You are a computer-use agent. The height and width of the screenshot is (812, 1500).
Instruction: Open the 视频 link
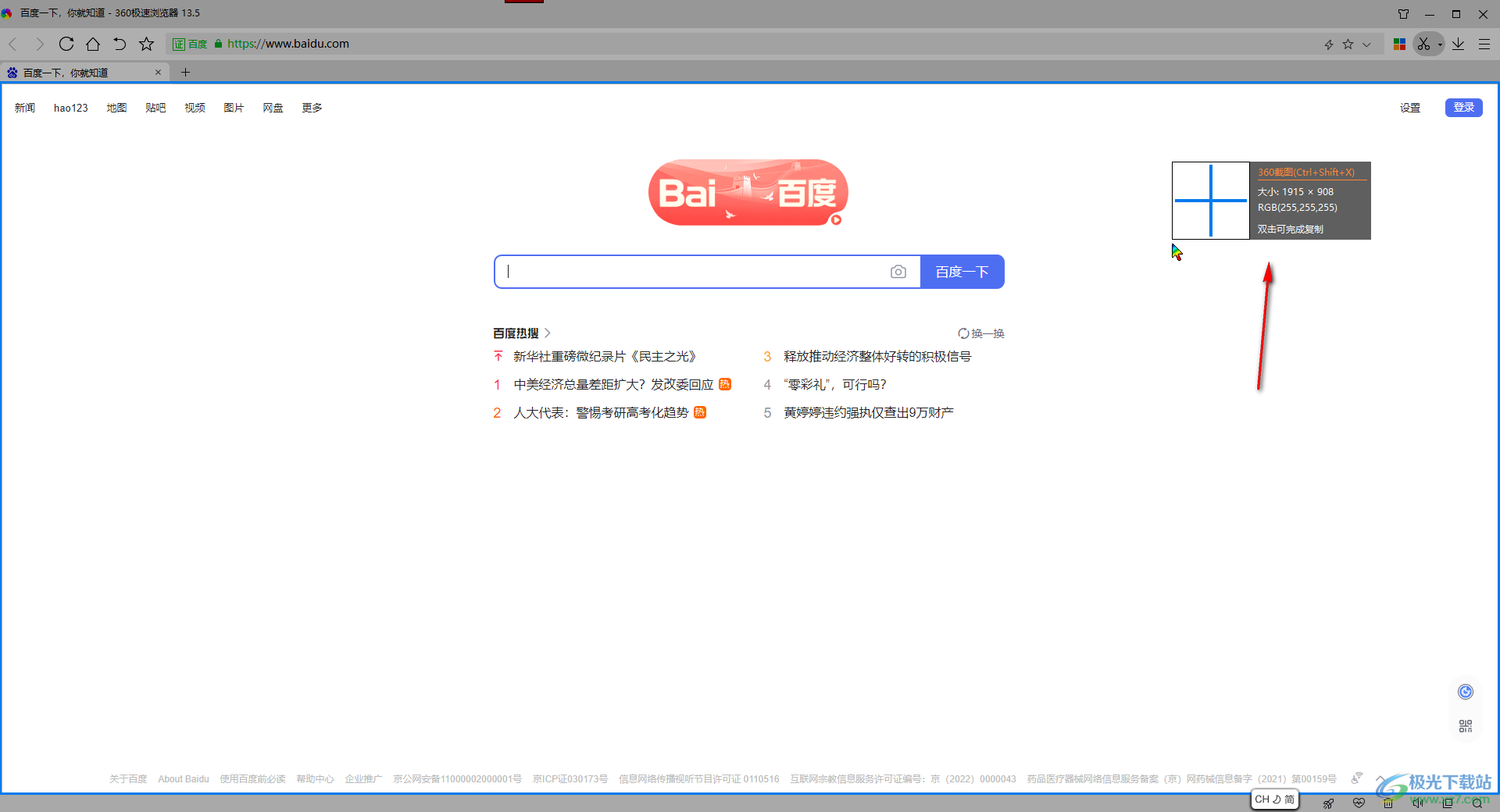(195, 108)
